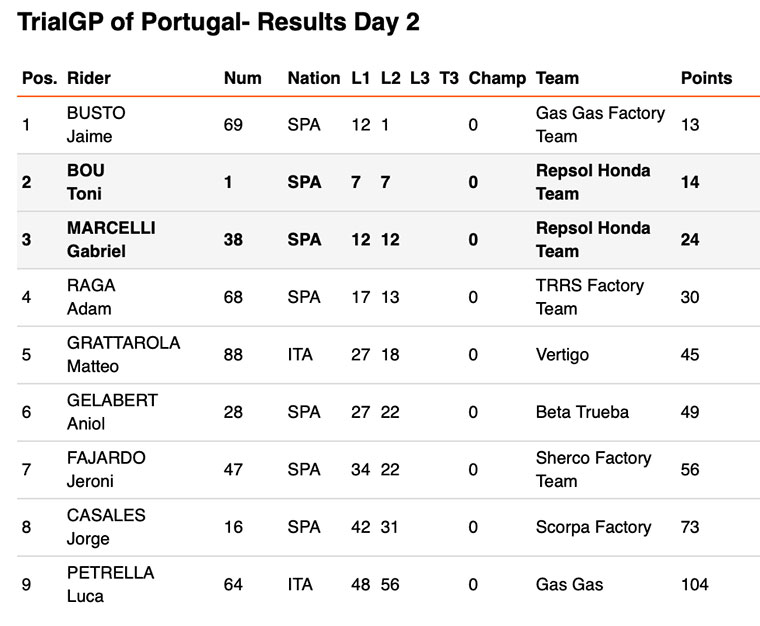
Task: Click the Pos. column header
Action: [x=40, y=78]
